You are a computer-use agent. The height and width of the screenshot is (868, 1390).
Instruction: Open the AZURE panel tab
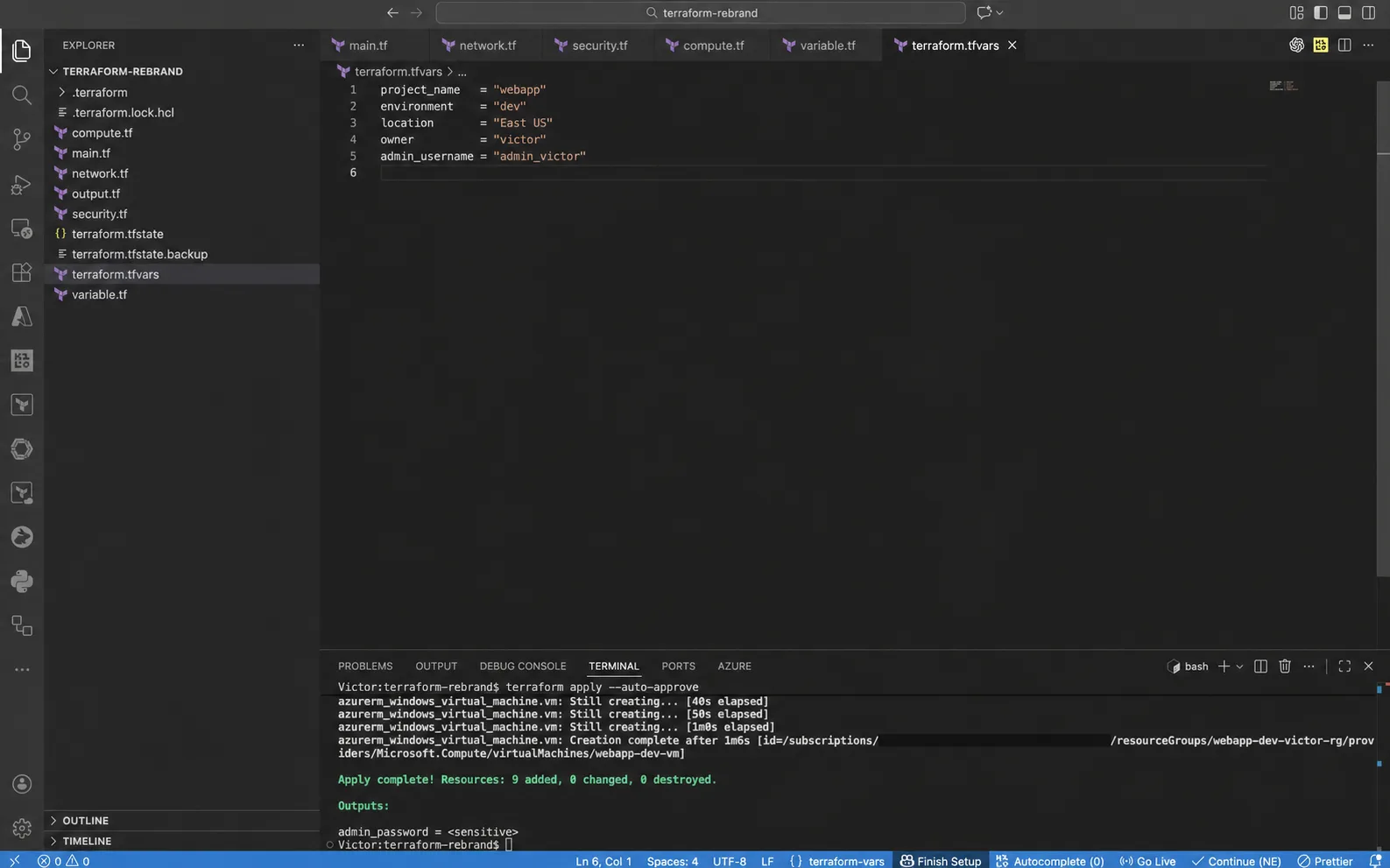pos(735,667)
